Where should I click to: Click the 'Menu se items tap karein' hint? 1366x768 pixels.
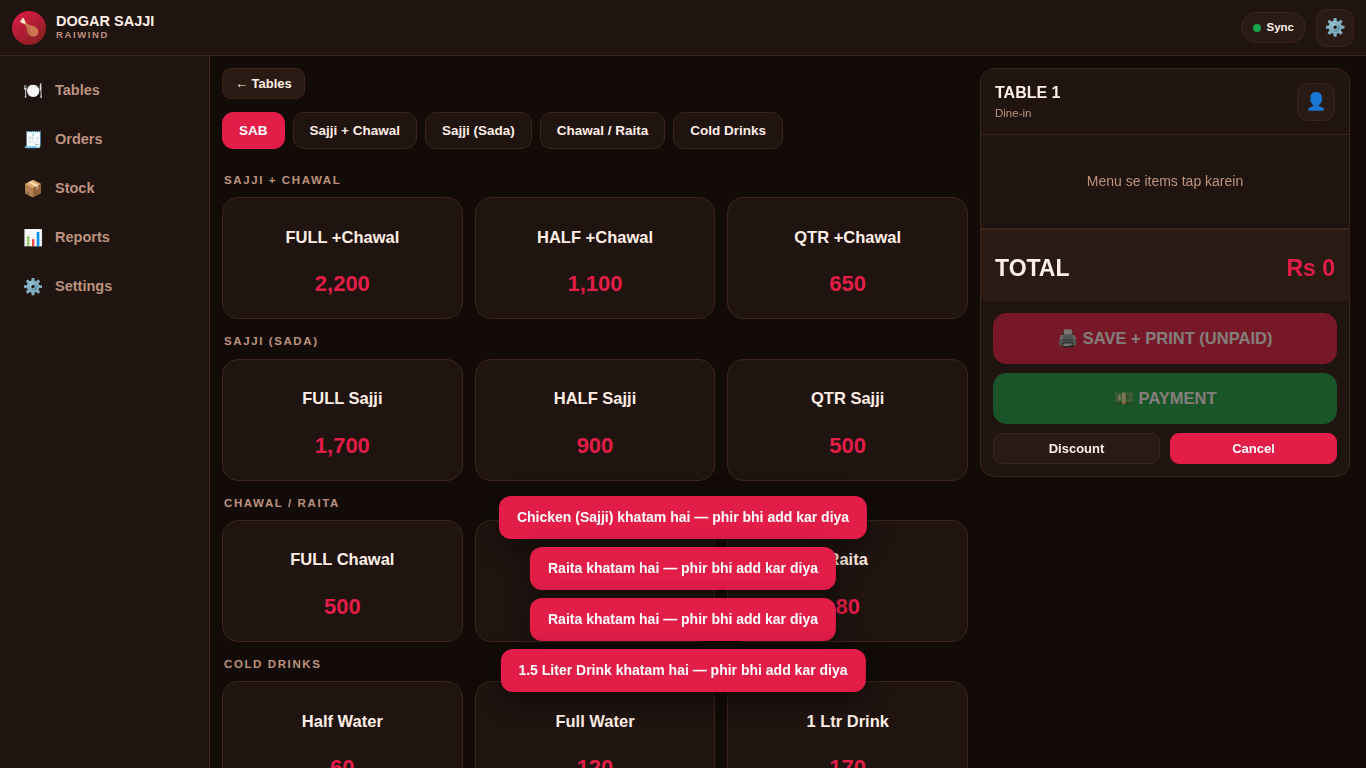[x=1165, y=181]
